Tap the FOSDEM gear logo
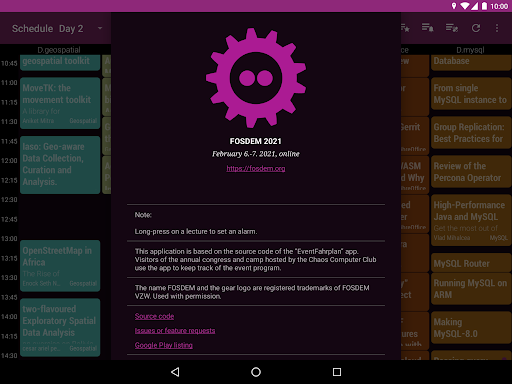This screenshot has width=512, height=384. (256, 78)
